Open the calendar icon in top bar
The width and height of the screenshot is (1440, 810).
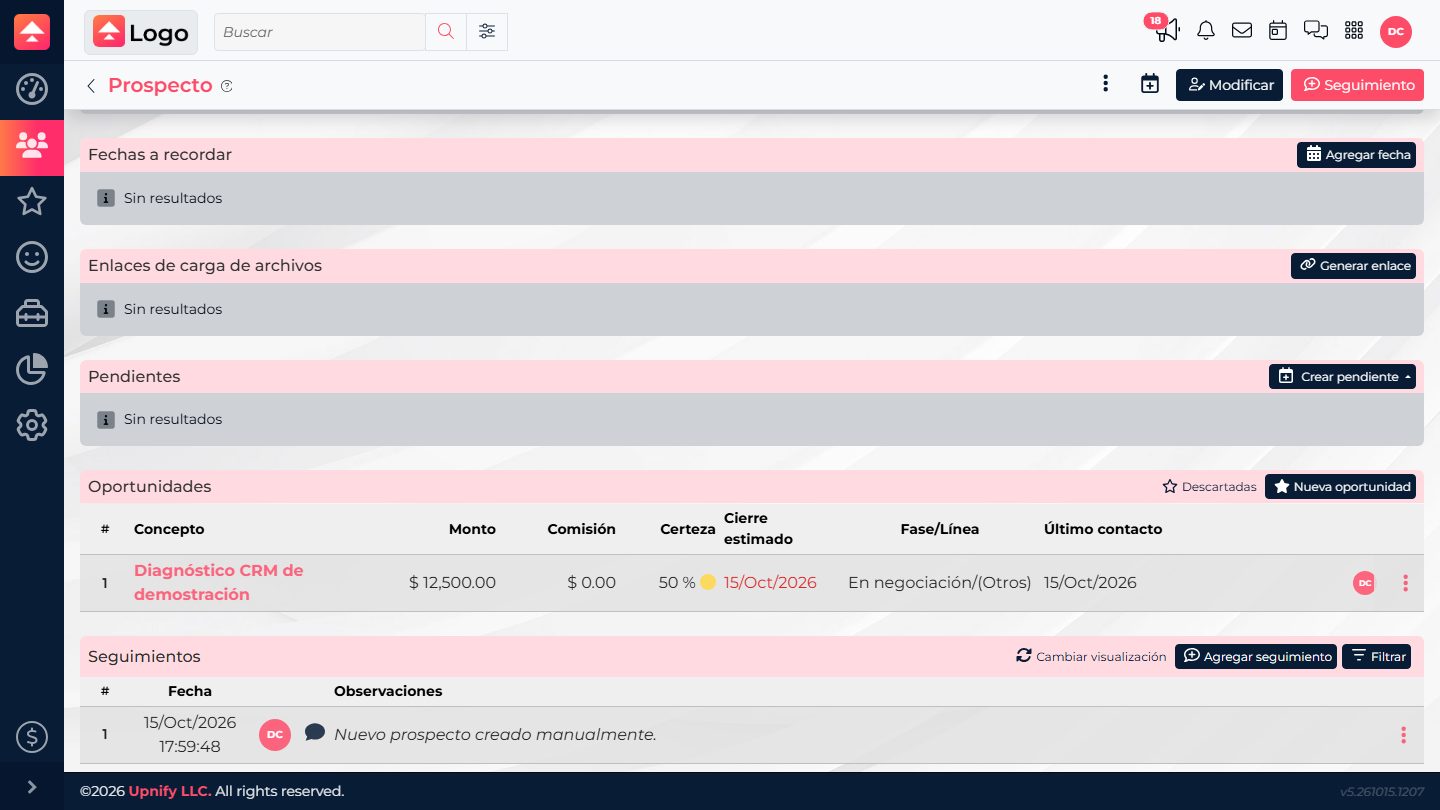[x=1278, y=31]
